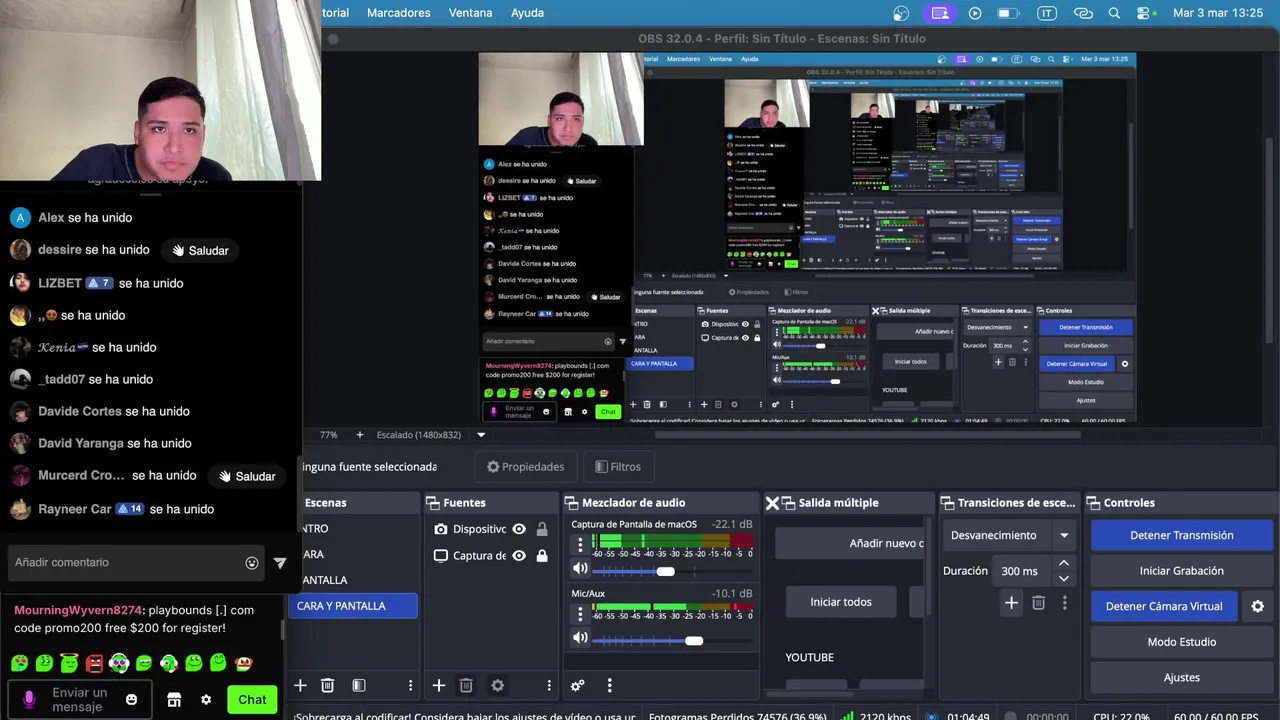This screenshot has height=720, width=1280.
Task: Click Iniciar Grabación button
Action: pyautogui.click(x=1181, y=571)
